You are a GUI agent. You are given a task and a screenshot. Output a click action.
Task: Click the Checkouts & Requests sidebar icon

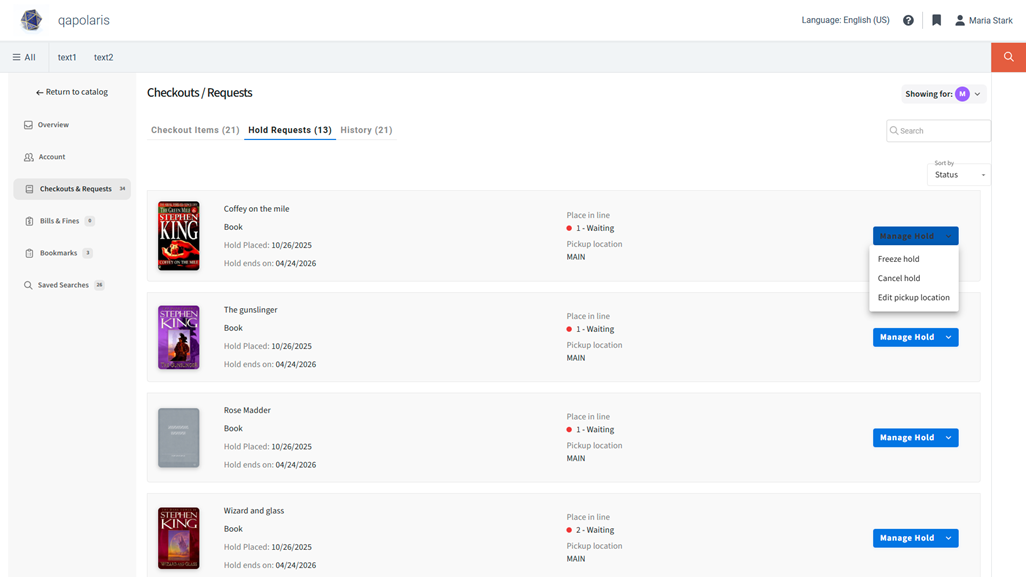pos(29,189)
